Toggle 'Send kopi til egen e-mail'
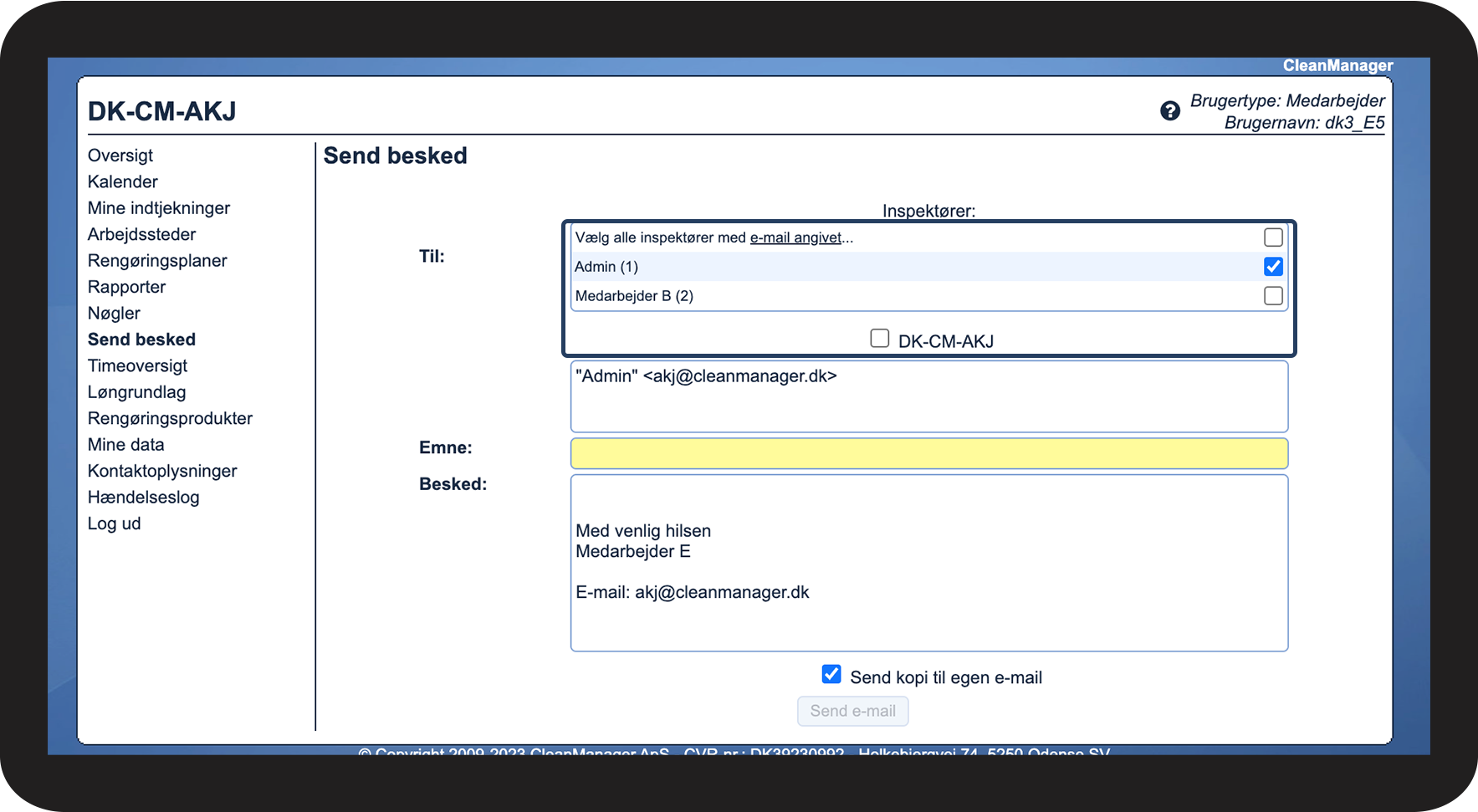 tap(831, 675)
